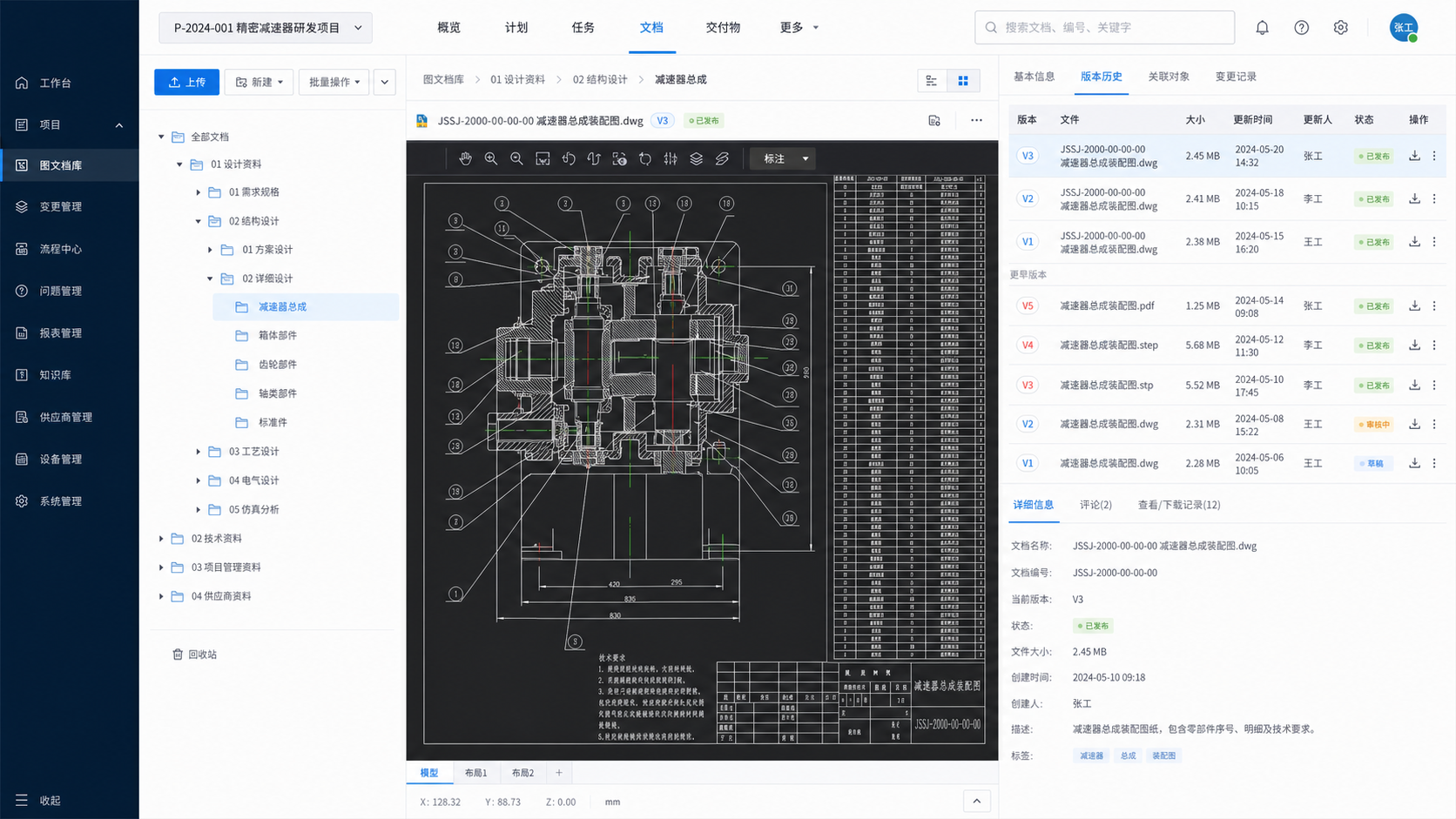Go to 01 设计资料 in breadcrumb

pos(517,79)
